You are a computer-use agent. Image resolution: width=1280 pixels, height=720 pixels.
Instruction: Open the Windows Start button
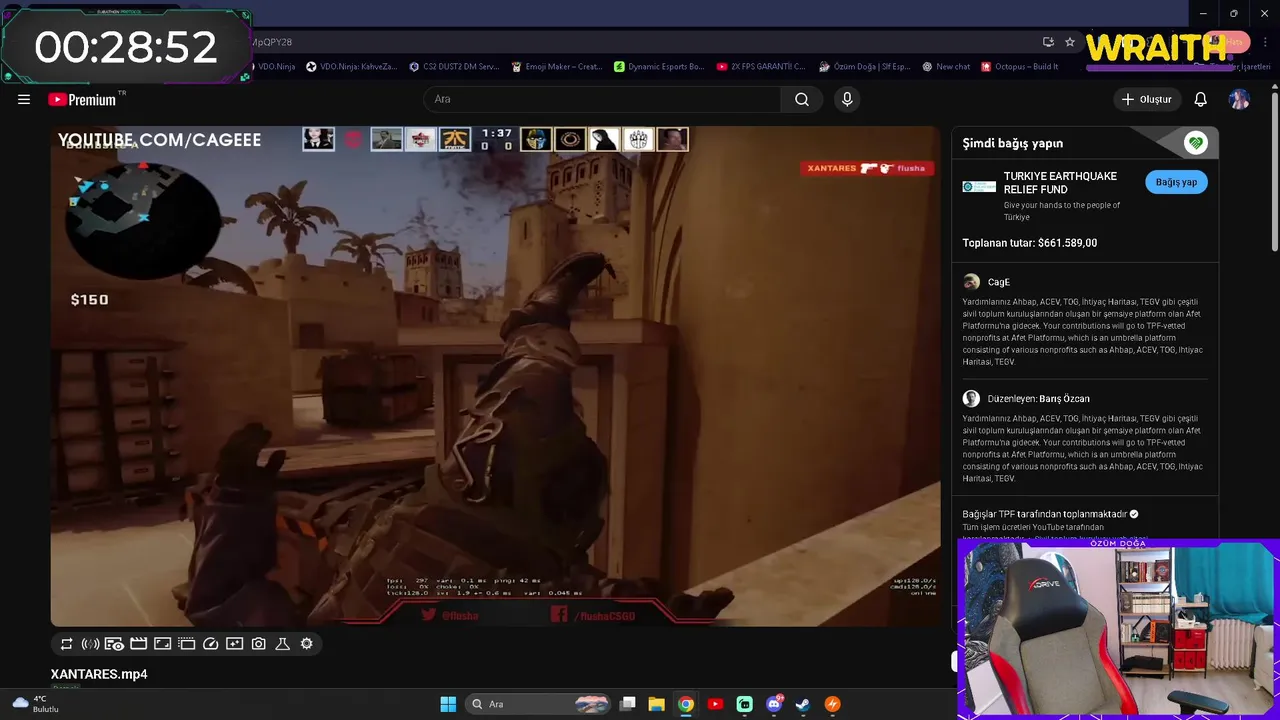(x=448, y=704)
